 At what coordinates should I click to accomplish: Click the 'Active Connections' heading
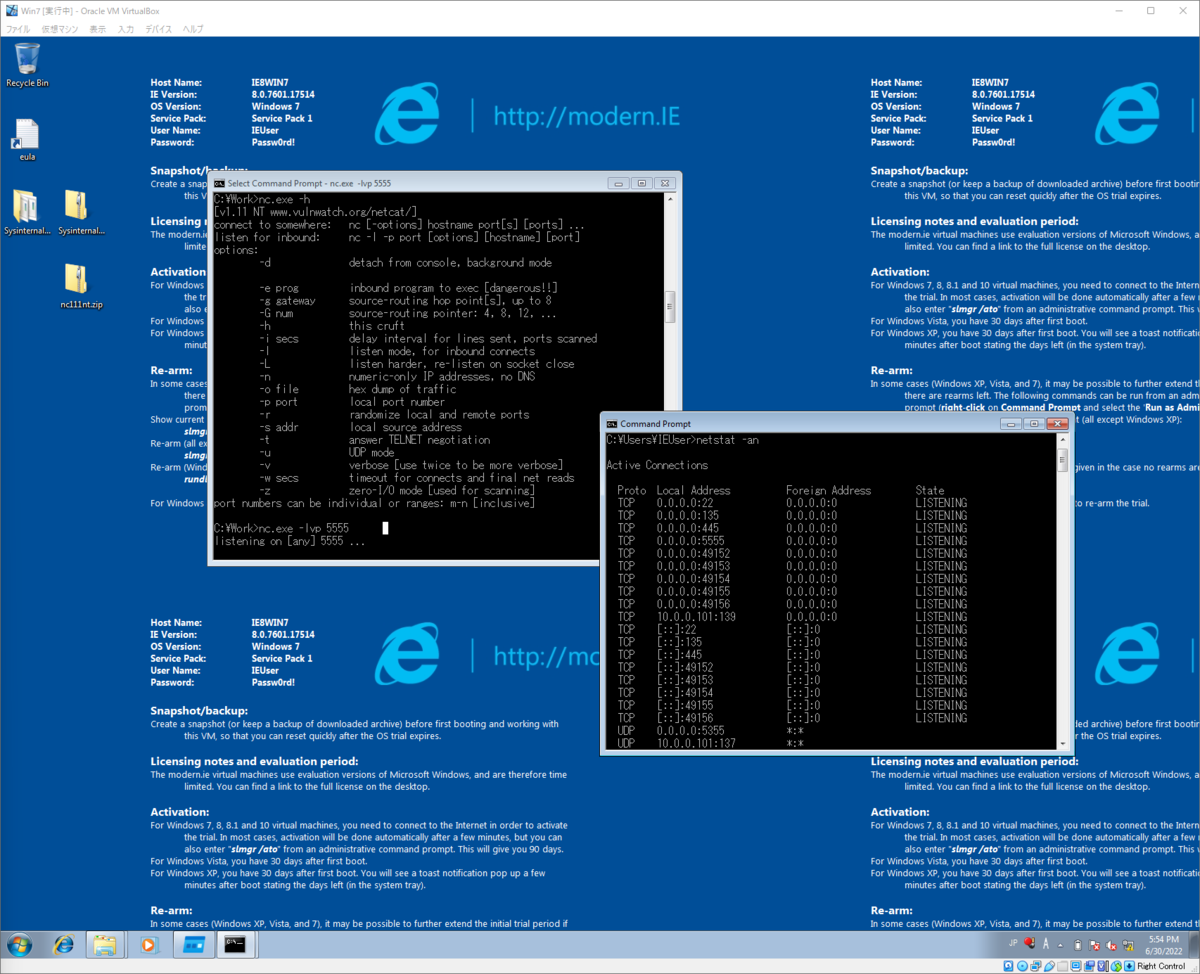click(657, 465)
